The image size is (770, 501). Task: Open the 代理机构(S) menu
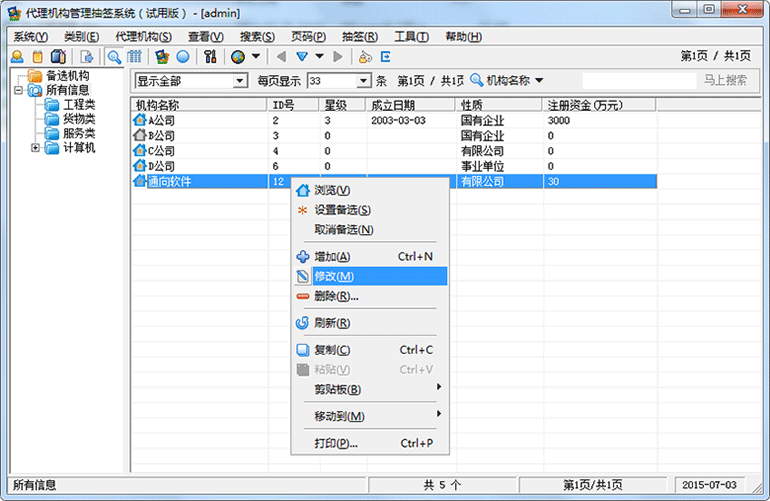[143, 37]
